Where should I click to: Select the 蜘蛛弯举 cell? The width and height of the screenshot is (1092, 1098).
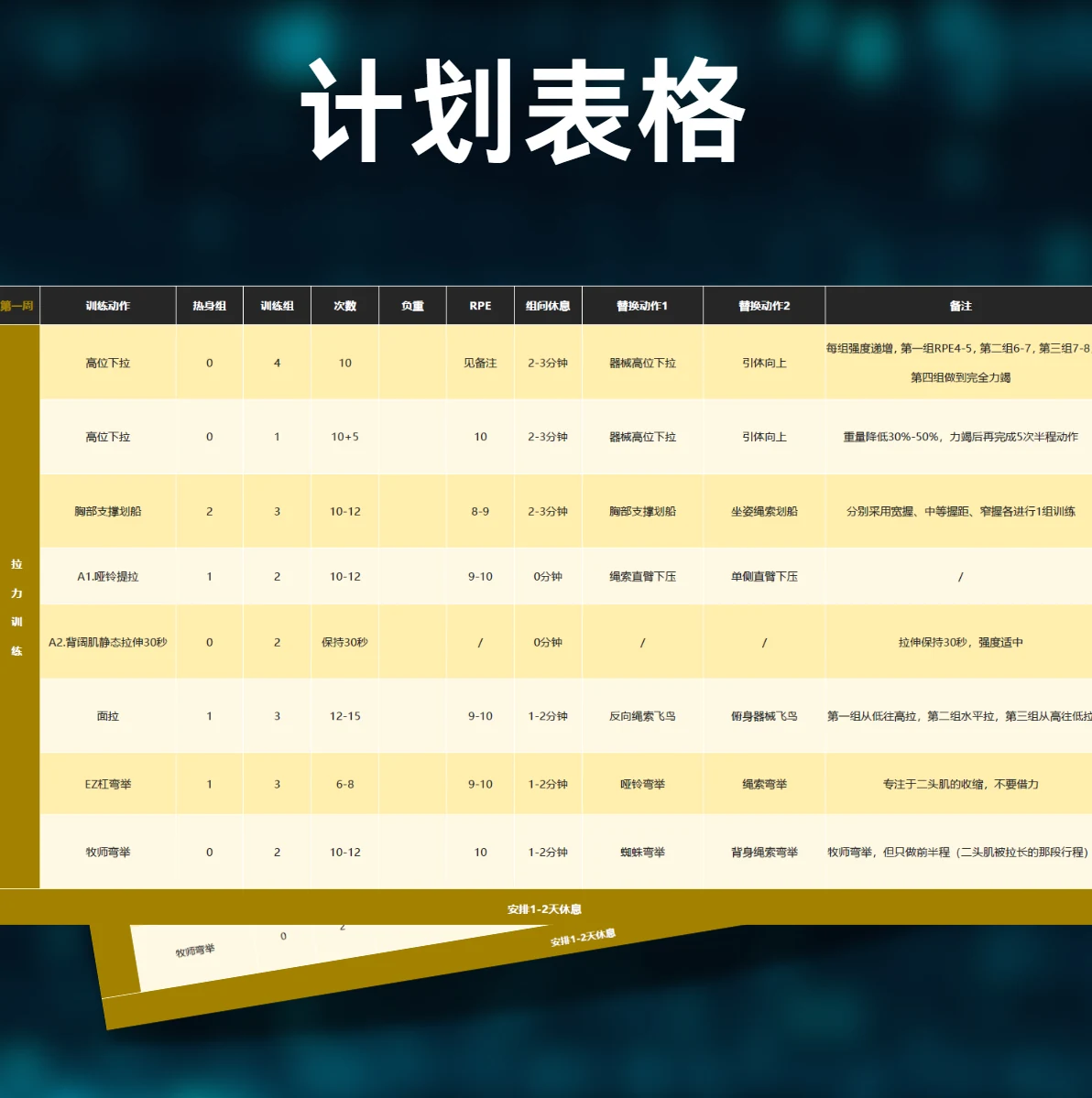[x=642, y=853]
